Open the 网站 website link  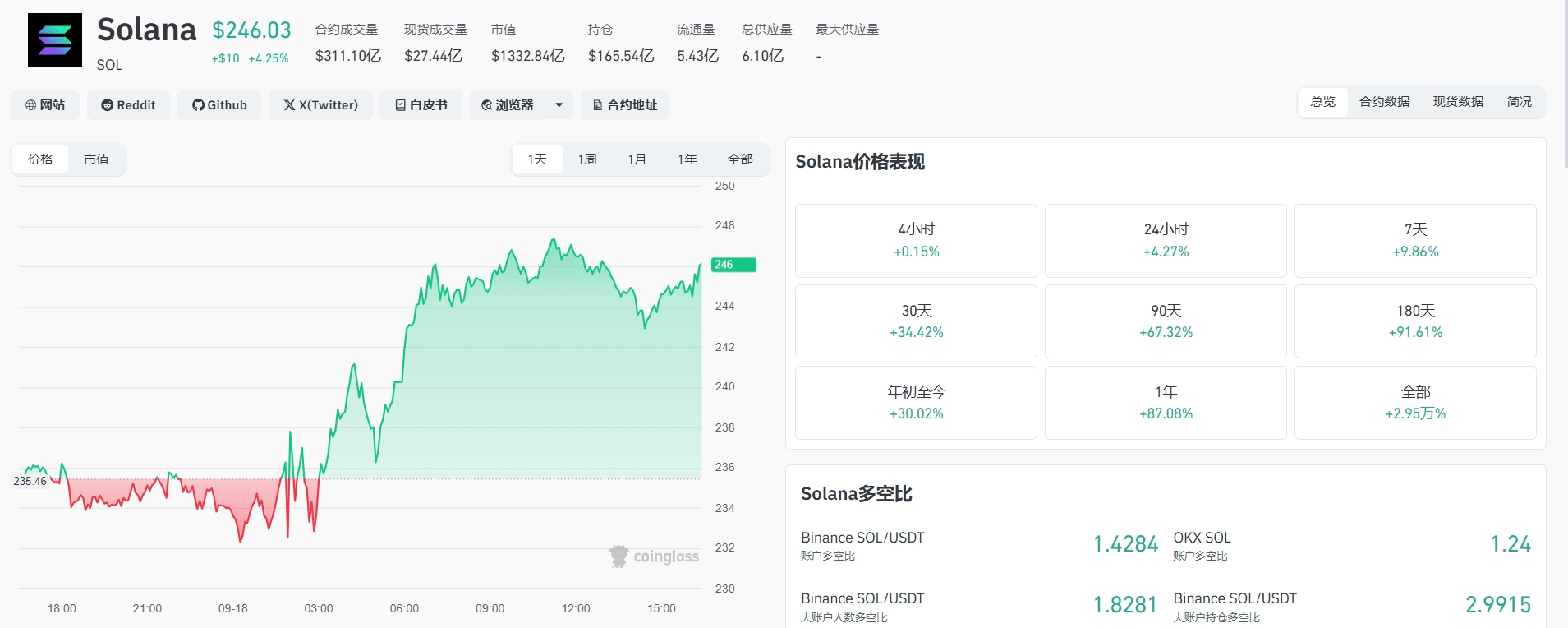click(45, 105)
